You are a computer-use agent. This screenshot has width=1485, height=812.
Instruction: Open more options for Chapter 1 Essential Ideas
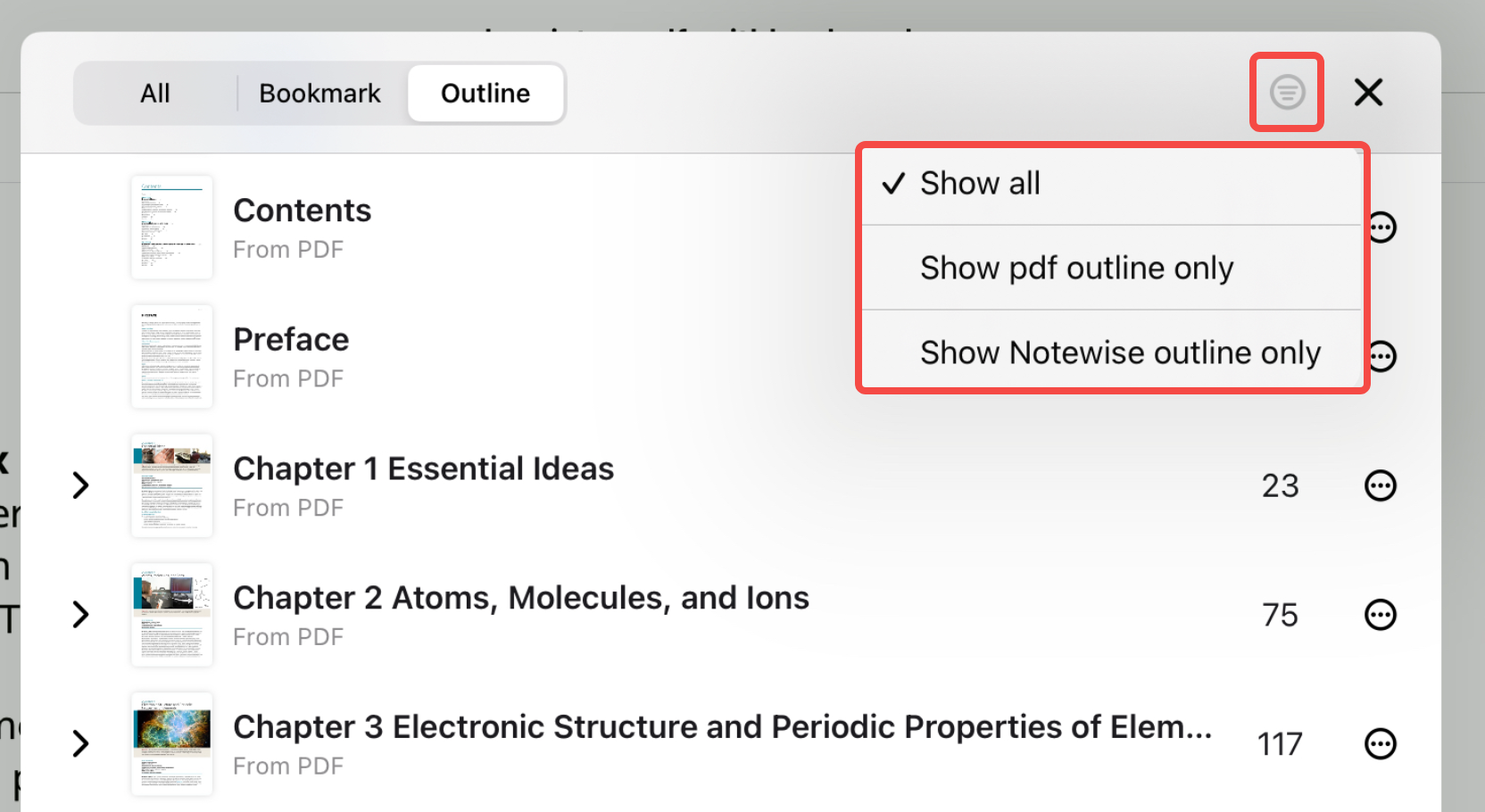point(1380,485)
